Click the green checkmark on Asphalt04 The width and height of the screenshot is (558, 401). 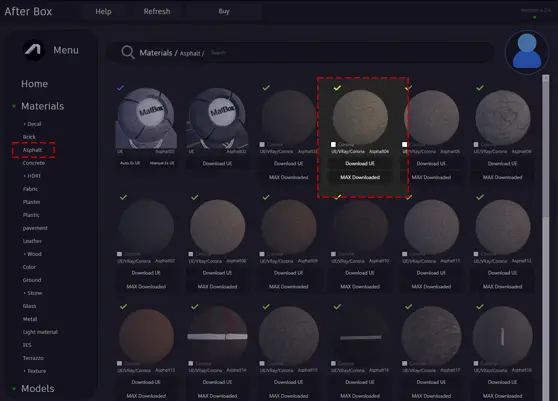337,88
